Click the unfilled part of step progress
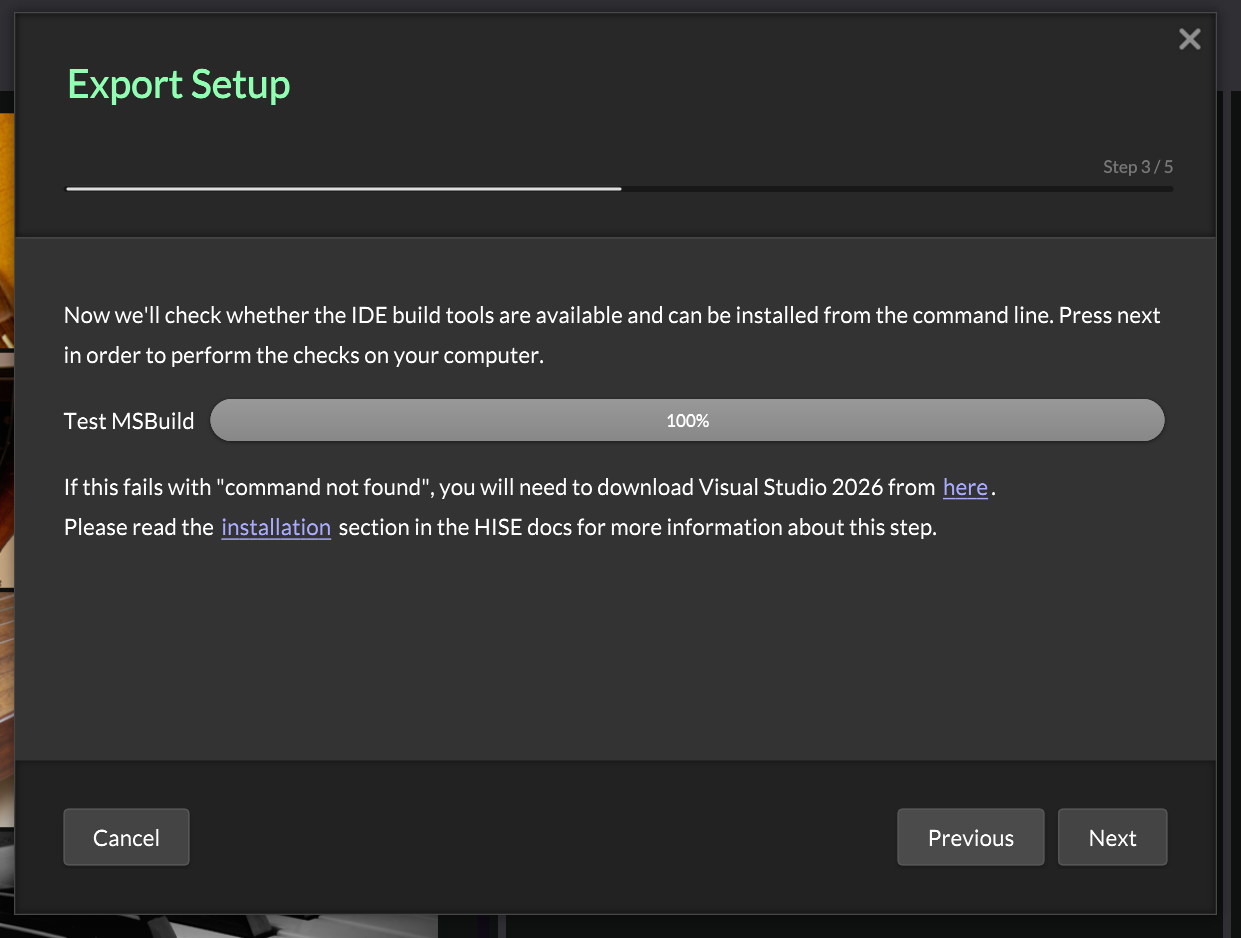1241x938 pixels. (896, 188)
